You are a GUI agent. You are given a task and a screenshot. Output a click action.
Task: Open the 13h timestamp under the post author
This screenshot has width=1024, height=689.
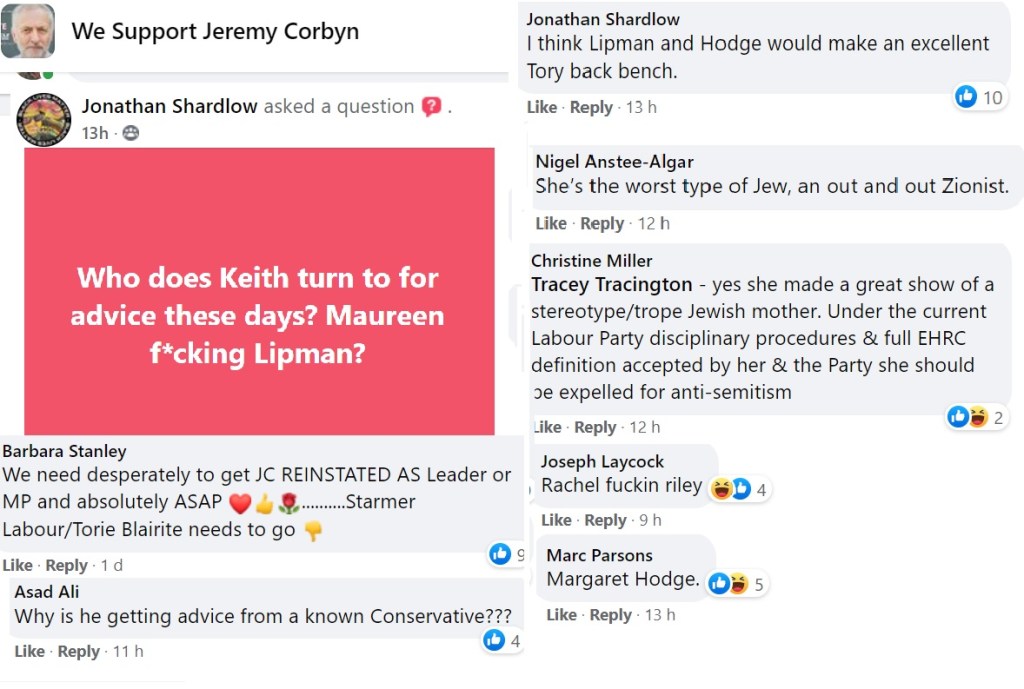(95, 133)
